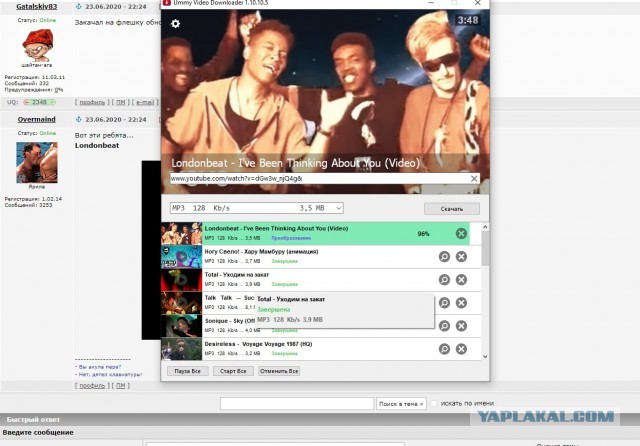This screenshot has height=446, width=640.
Task: Click Gatalskiy83 avatar image
Action: [37, 45]
